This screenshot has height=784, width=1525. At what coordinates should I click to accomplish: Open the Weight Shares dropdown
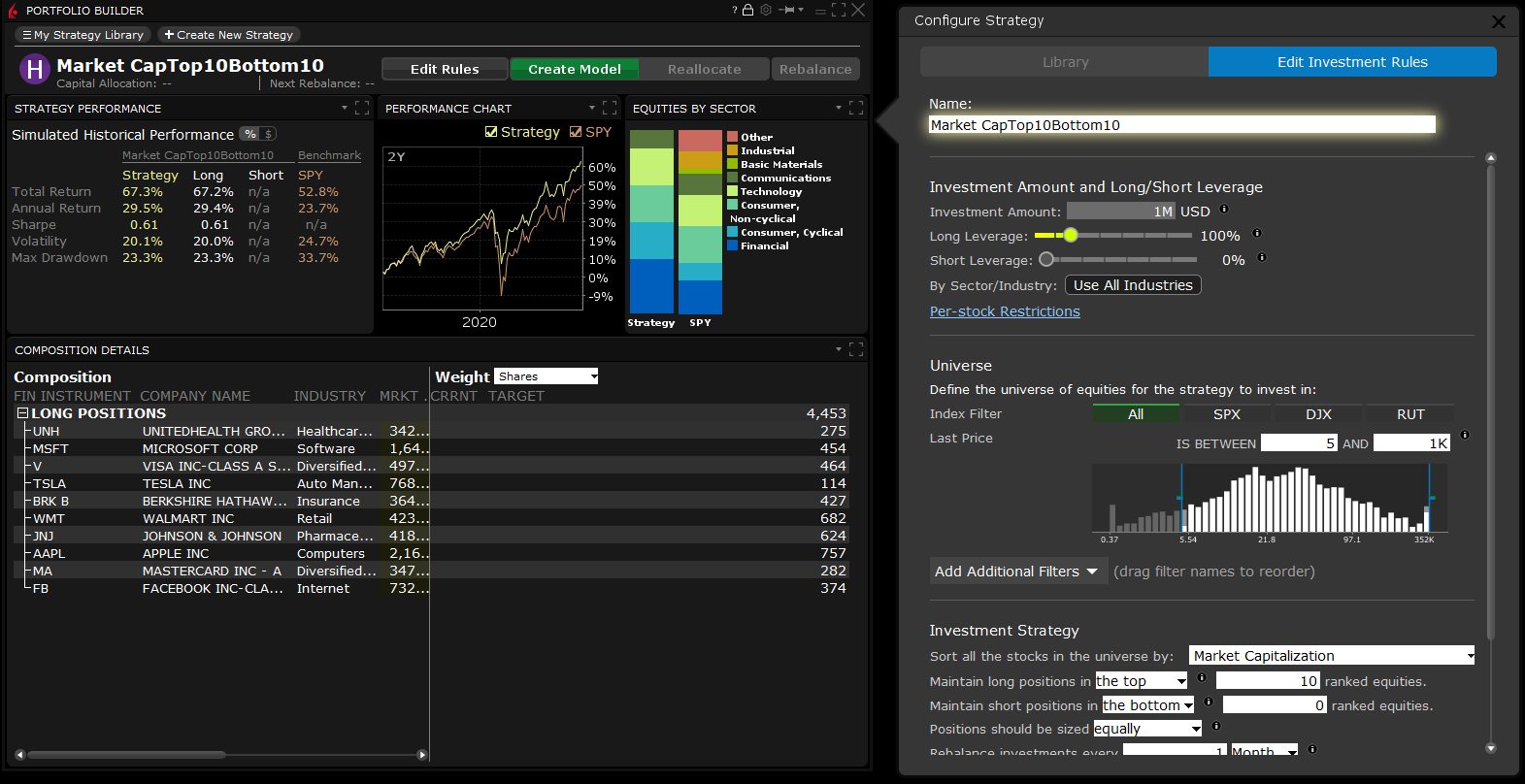(x=547, y=376)
